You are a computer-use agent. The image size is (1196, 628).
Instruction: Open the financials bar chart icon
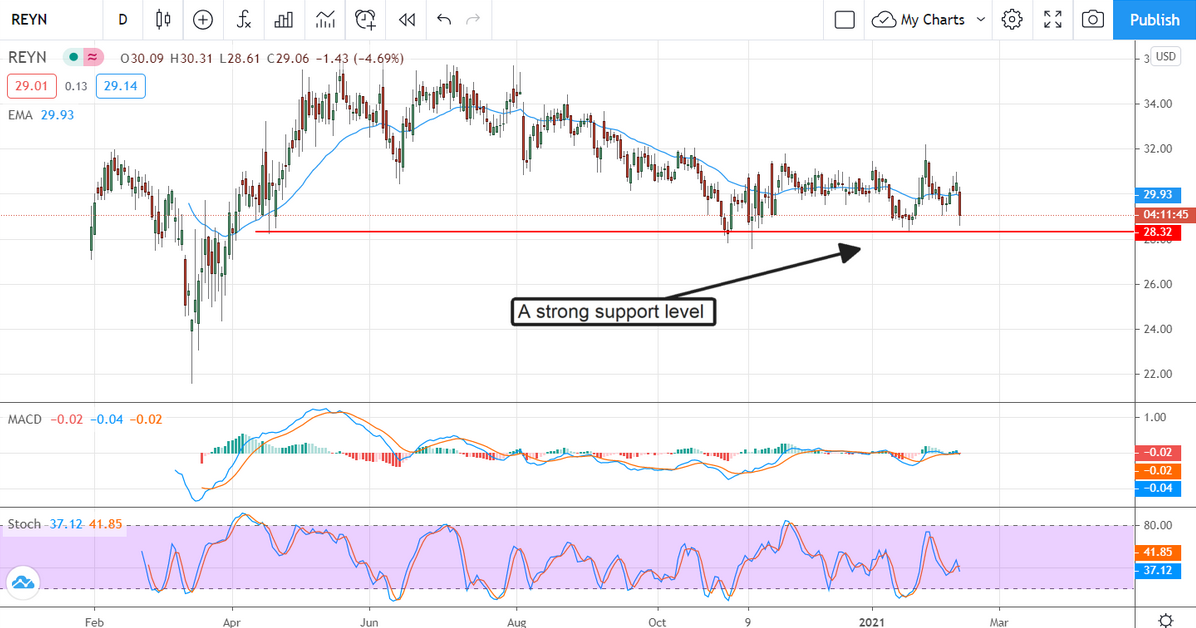click(x=284, y=20)
